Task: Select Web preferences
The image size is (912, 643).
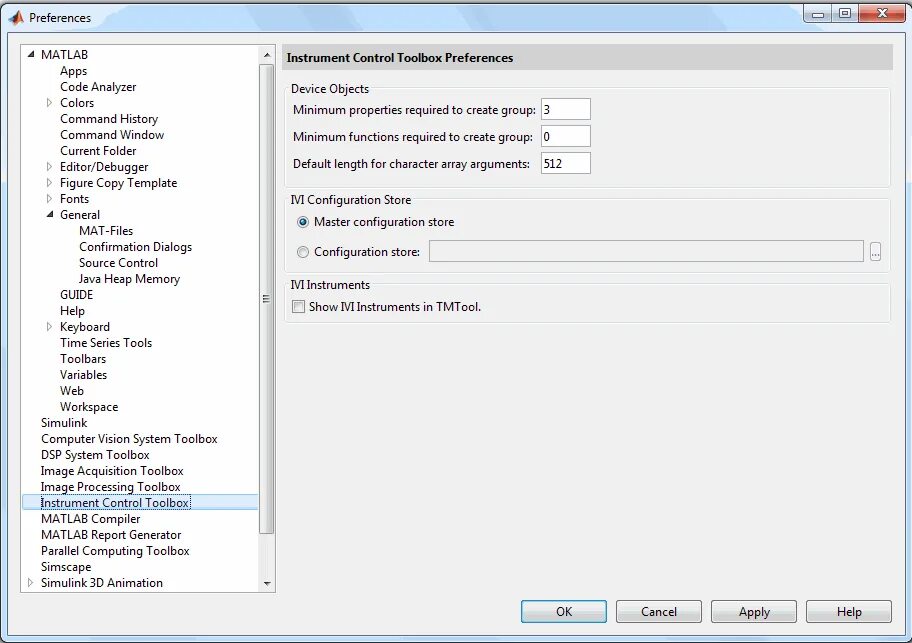Action: [x=72, y=391]
